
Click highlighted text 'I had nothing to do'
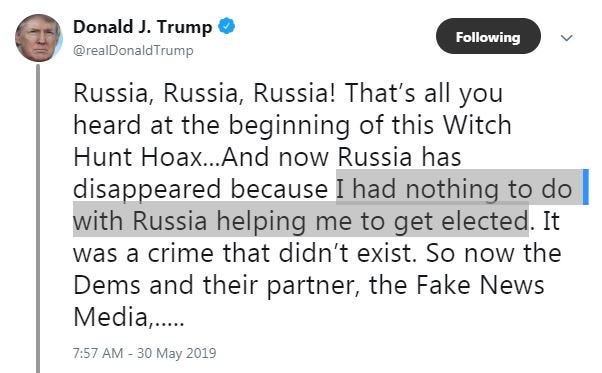[455, 189]
